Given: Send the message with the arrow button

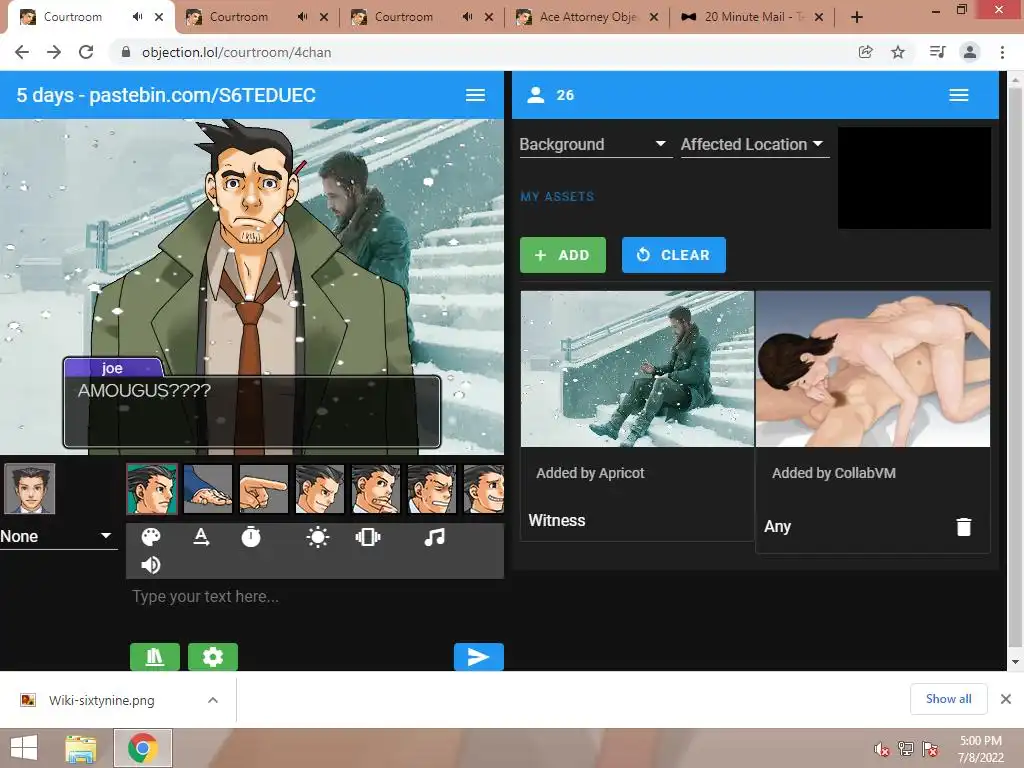Looking at the screenshot, I should 479,656.
